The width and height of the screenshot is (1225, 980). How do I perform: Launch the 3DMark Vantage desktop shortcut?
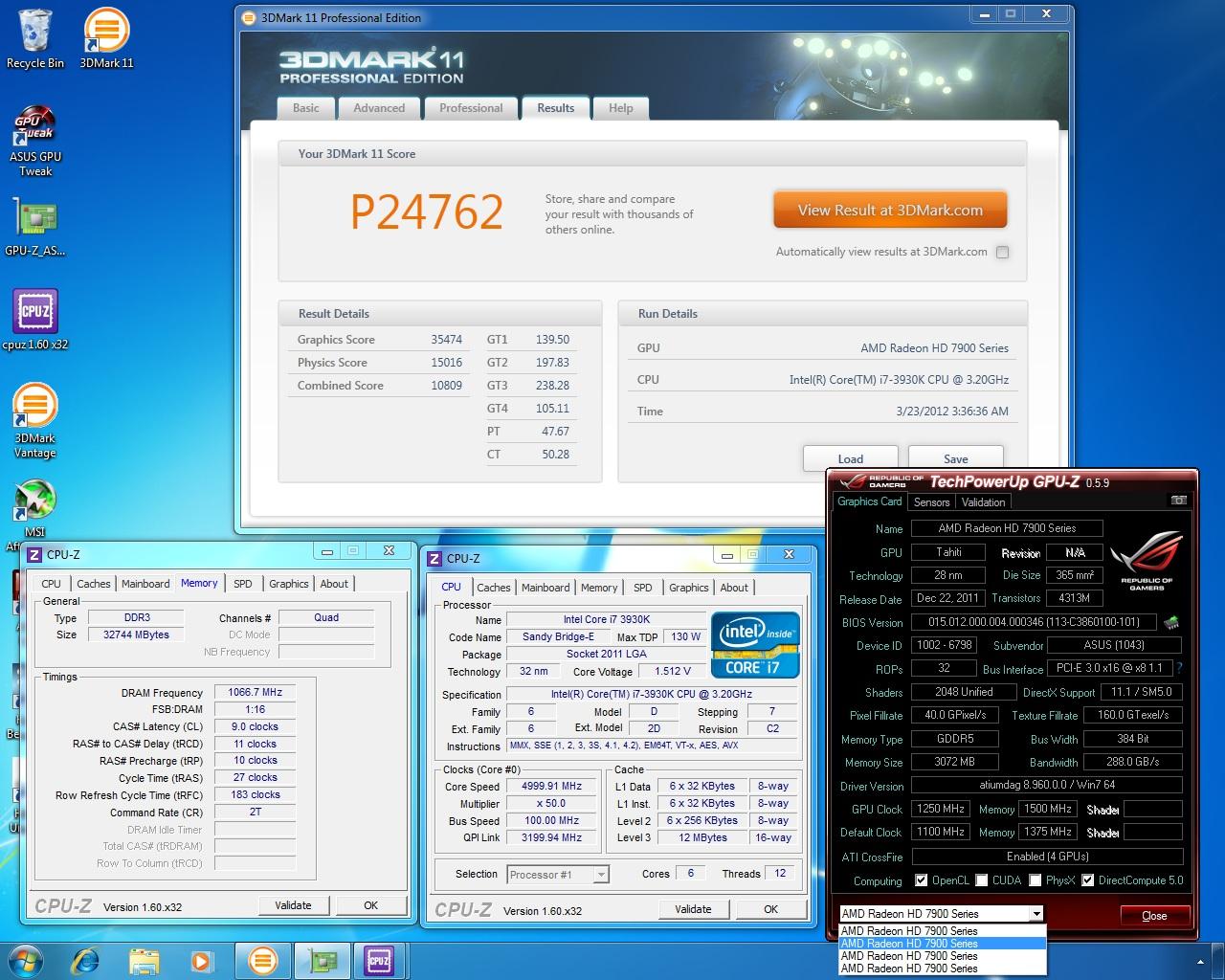pos(35,421)
